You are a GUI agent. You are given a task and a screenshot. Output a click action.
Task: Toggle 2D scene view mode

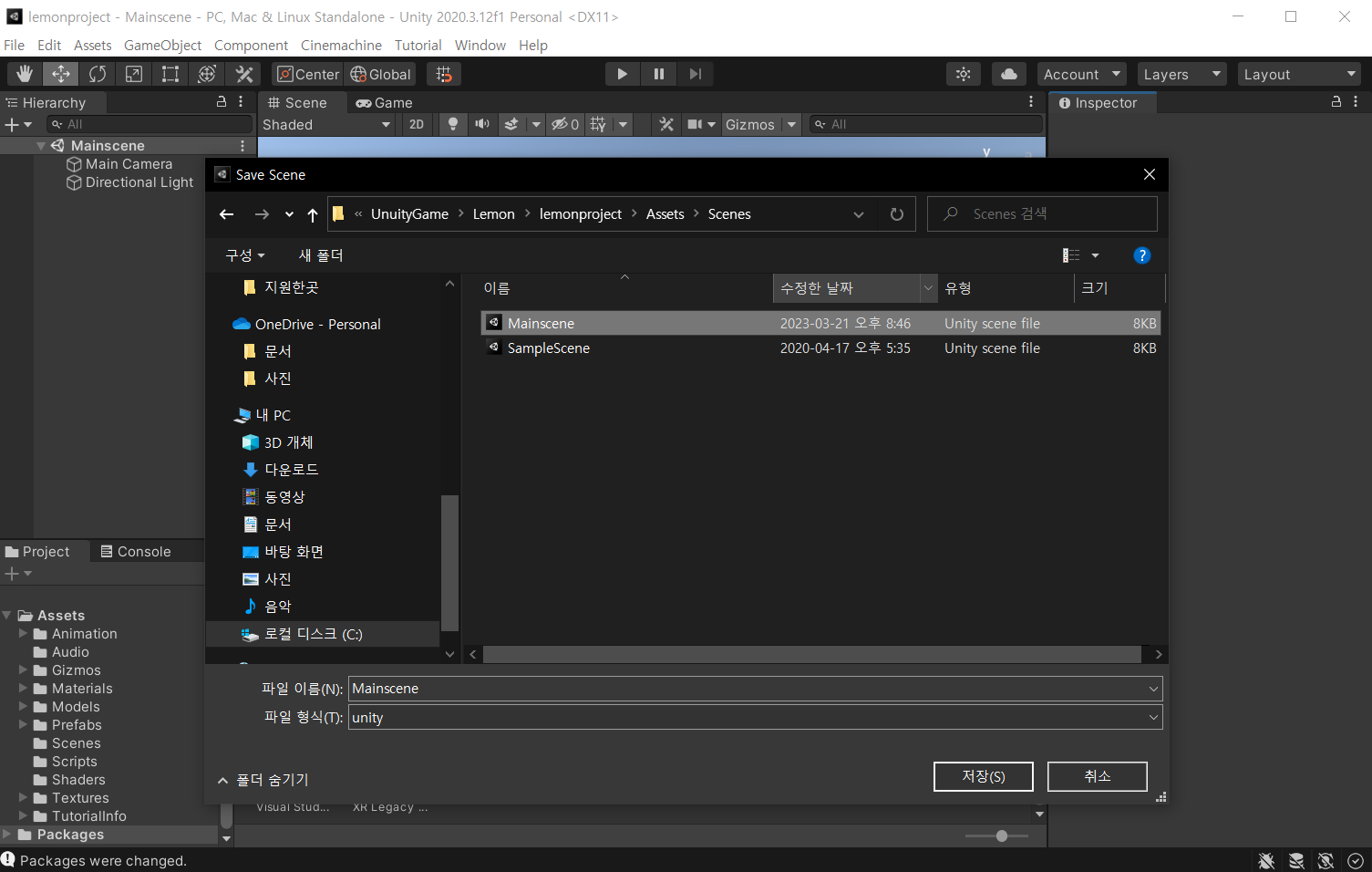[417, 124]
